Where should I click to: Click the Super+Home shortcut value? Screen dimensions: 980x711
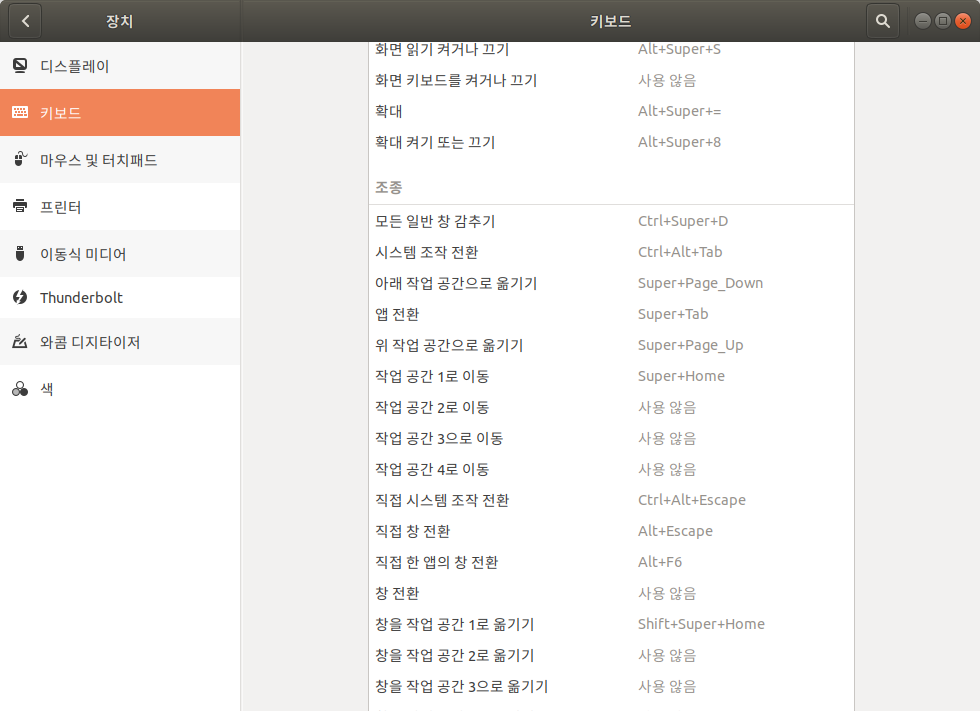tap(681, 376)
